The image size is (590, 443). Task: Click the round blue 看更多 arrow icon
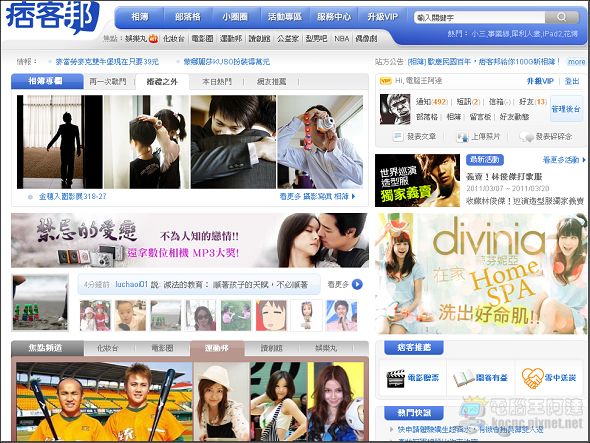357,285
